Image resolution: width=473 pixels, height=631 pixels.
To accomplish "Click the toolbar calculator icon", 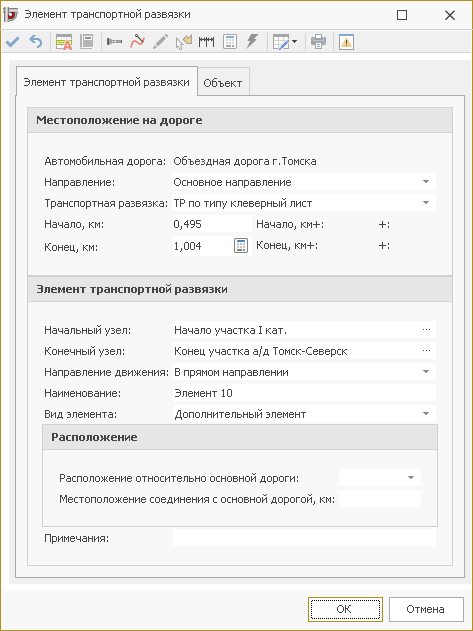I will point(230,41).
